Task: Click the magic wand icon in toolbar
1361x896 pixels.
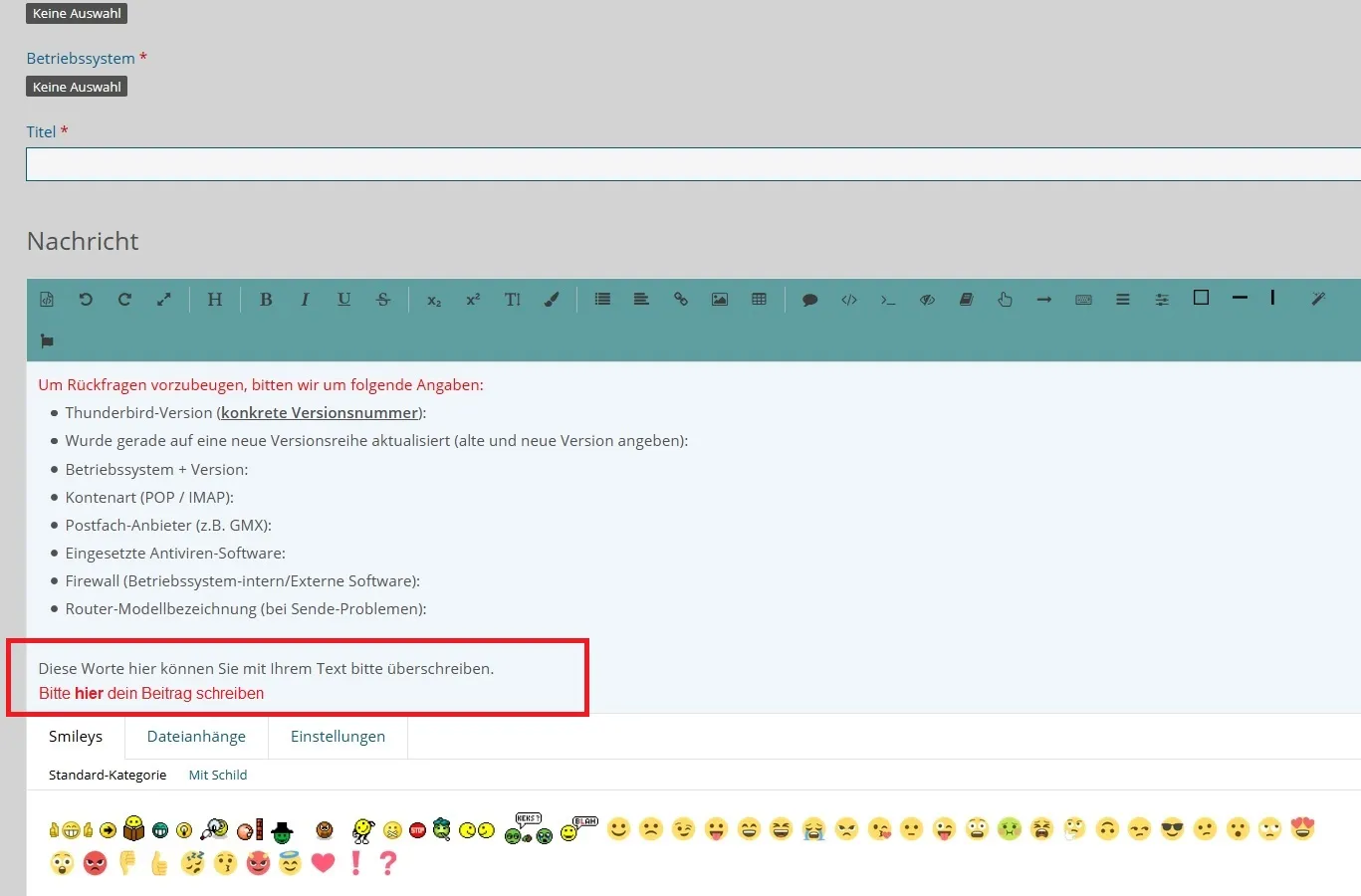Action: point(1318,299)
